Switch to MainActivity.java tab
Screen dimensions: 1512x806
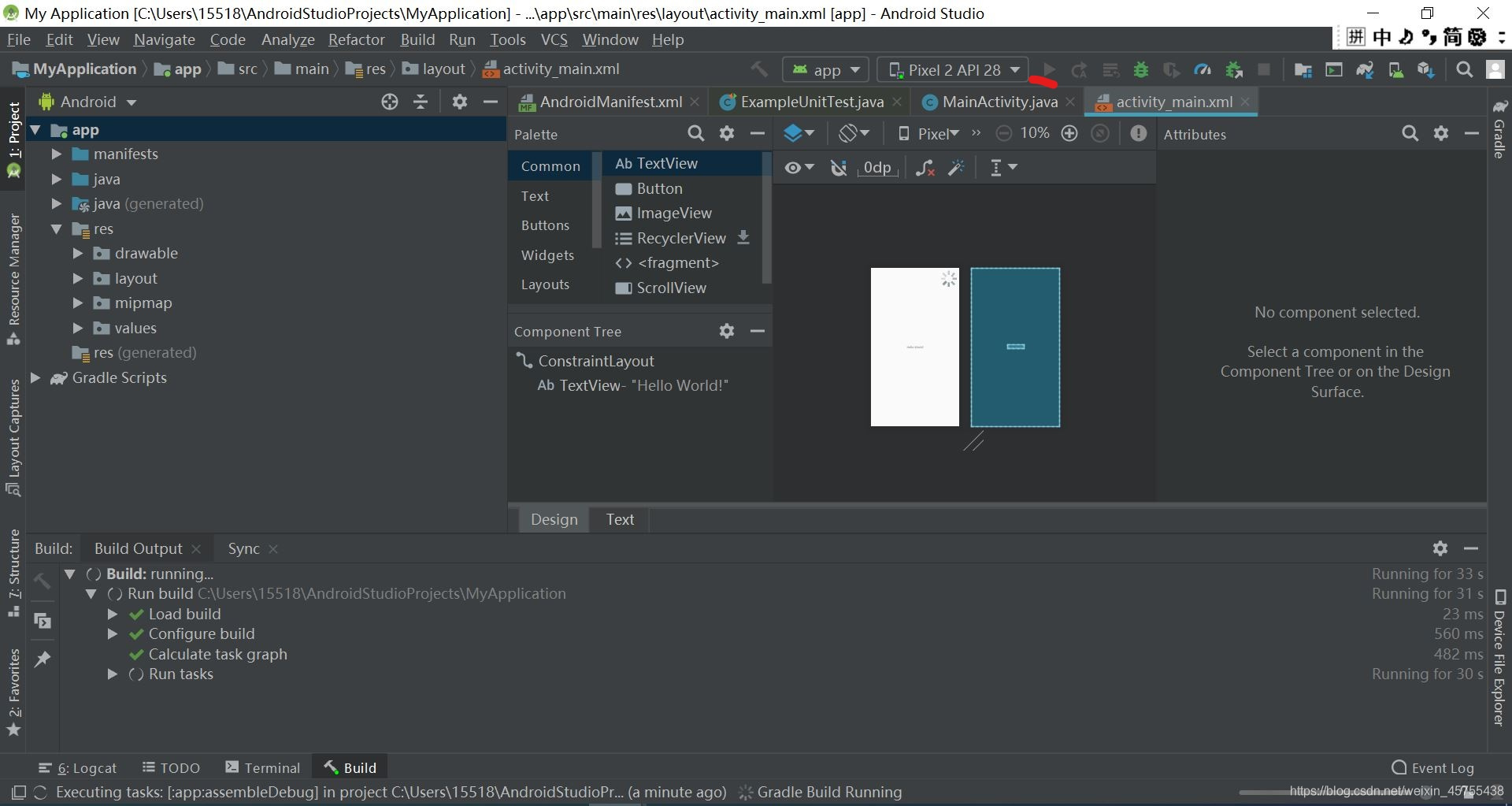pos(999,102)
